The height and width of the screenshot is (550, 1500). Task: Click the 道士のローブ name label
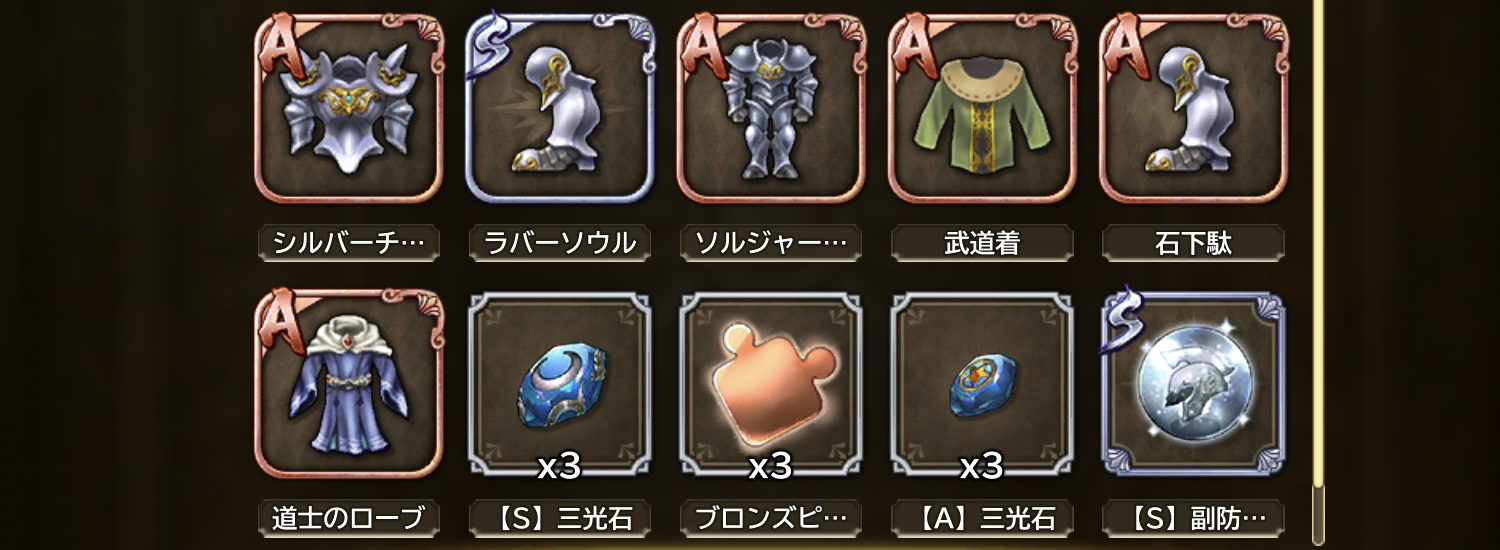pos(348,518)
